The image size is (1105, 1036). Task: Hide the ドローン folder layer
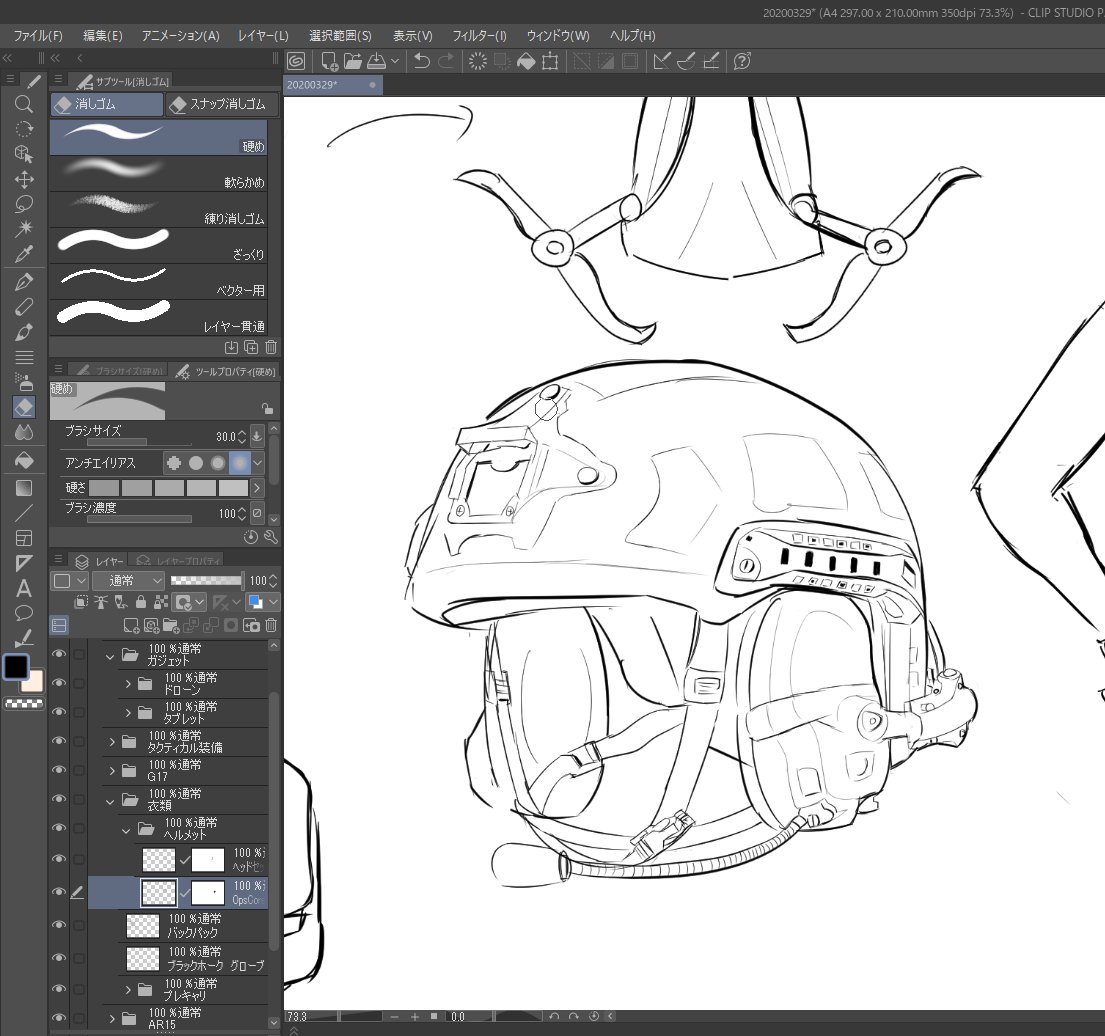click(x=59, y=683)
